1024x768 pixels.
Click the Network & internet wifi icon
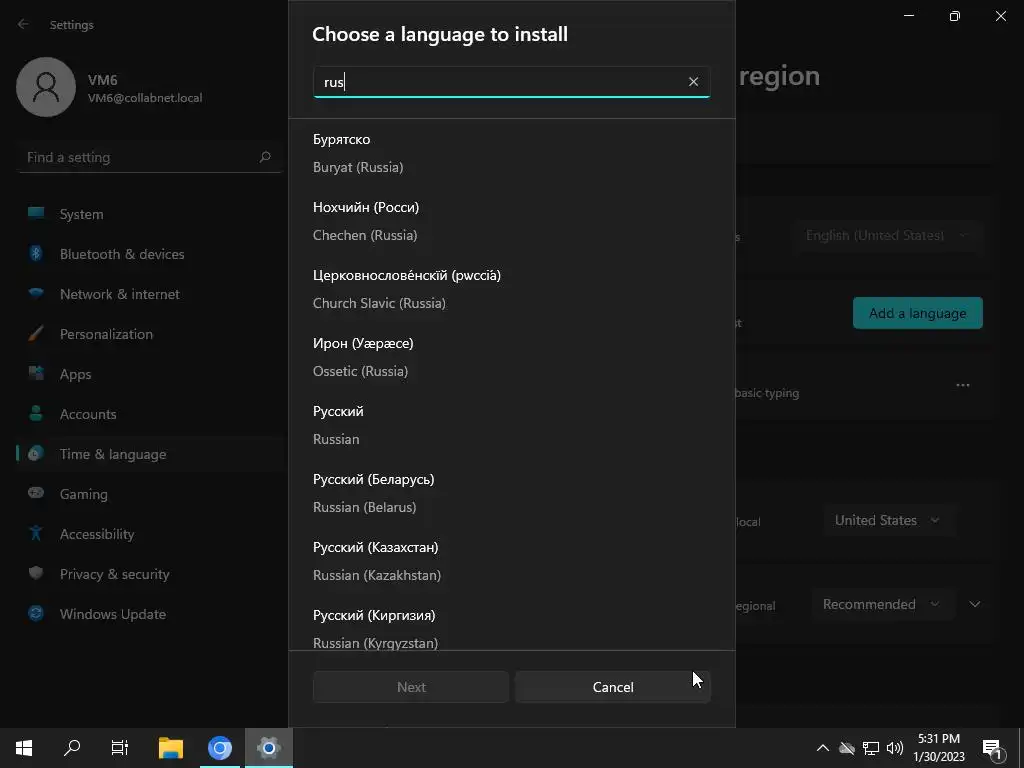[36, 293]
